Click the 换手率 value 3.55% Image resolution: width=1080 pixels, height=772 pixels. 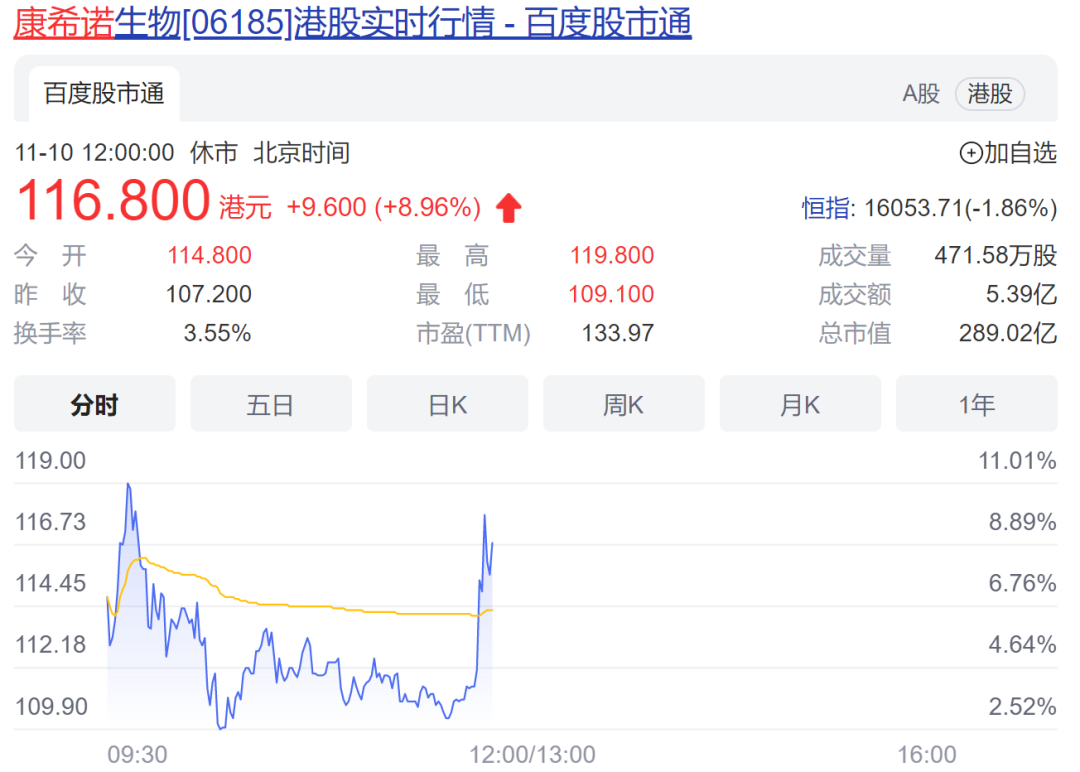click(x=217, y=333)
